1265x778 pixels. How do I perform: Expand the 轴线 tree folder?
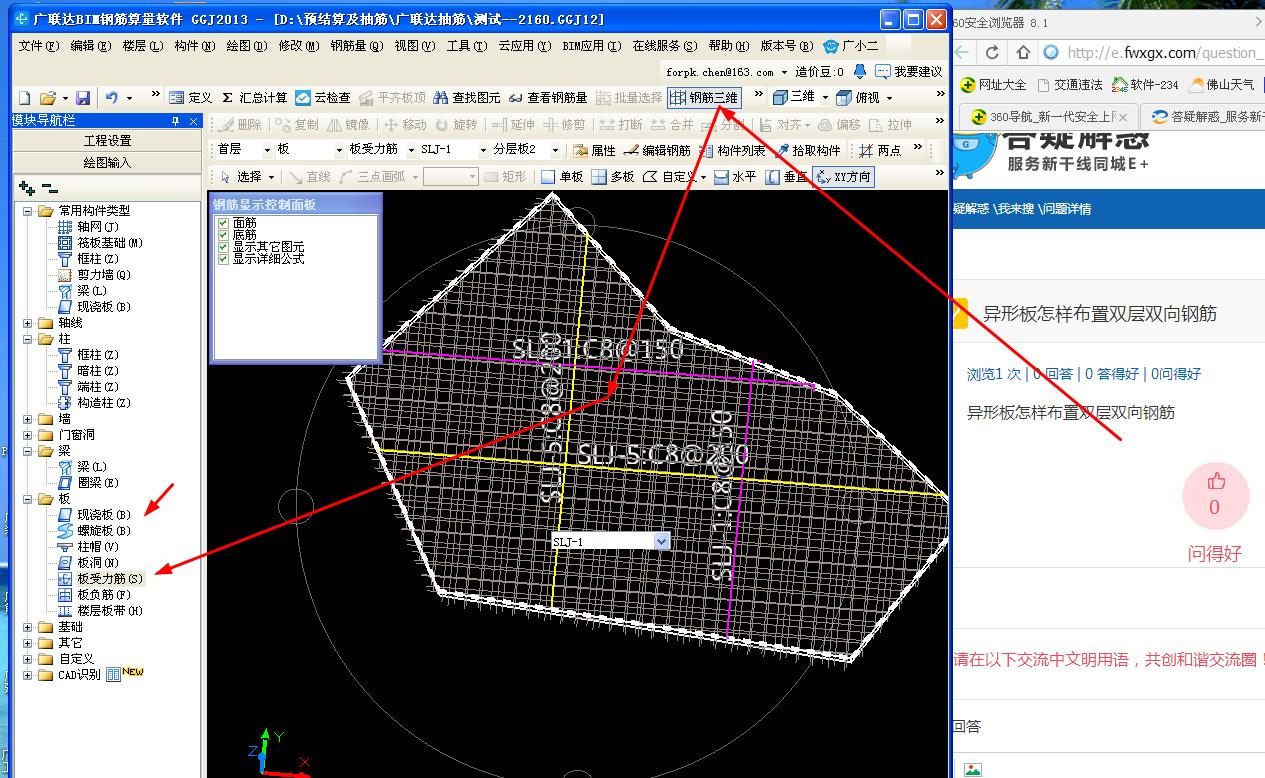(x=29, y=323)
